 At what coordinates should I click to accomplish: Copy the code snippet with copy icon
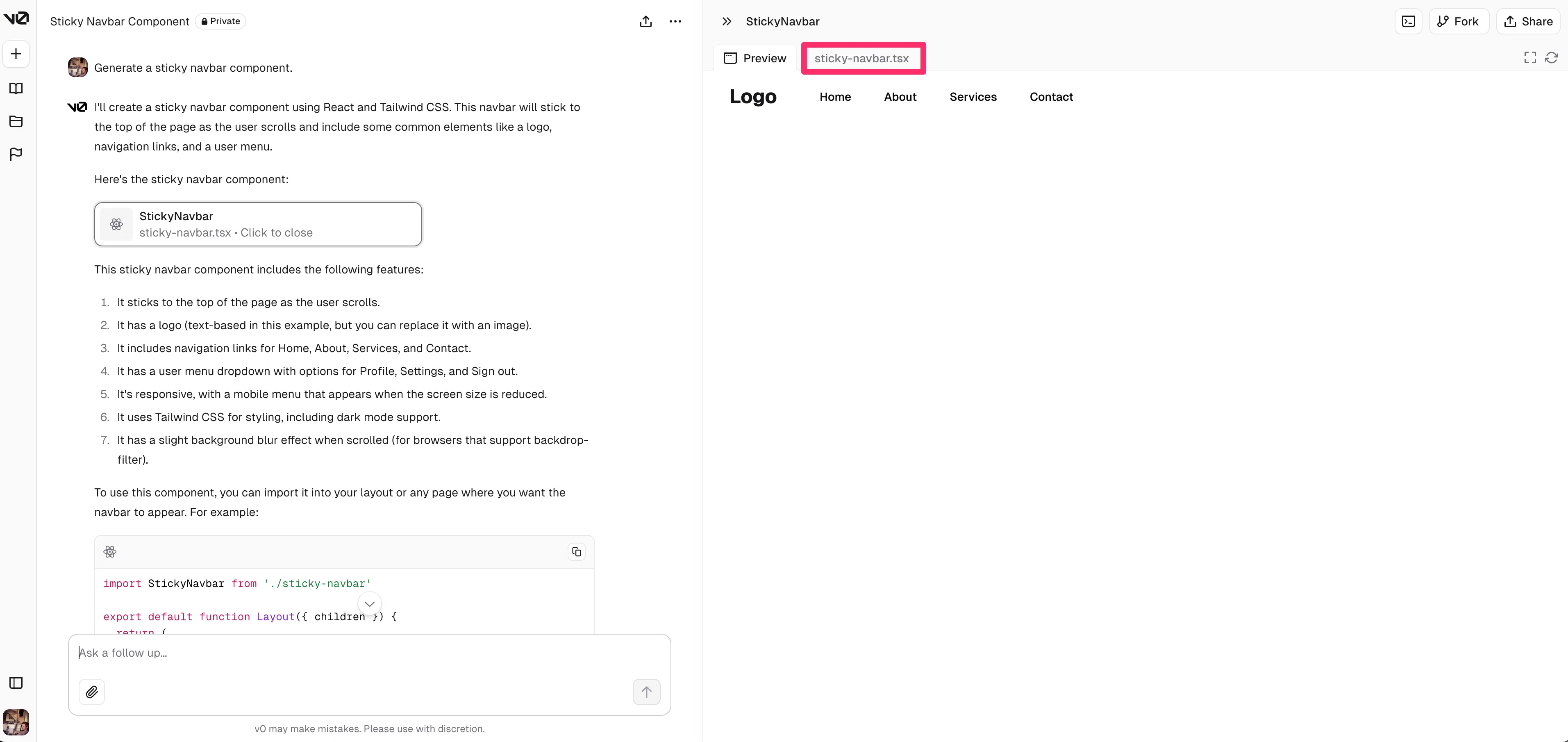(576, 552)
